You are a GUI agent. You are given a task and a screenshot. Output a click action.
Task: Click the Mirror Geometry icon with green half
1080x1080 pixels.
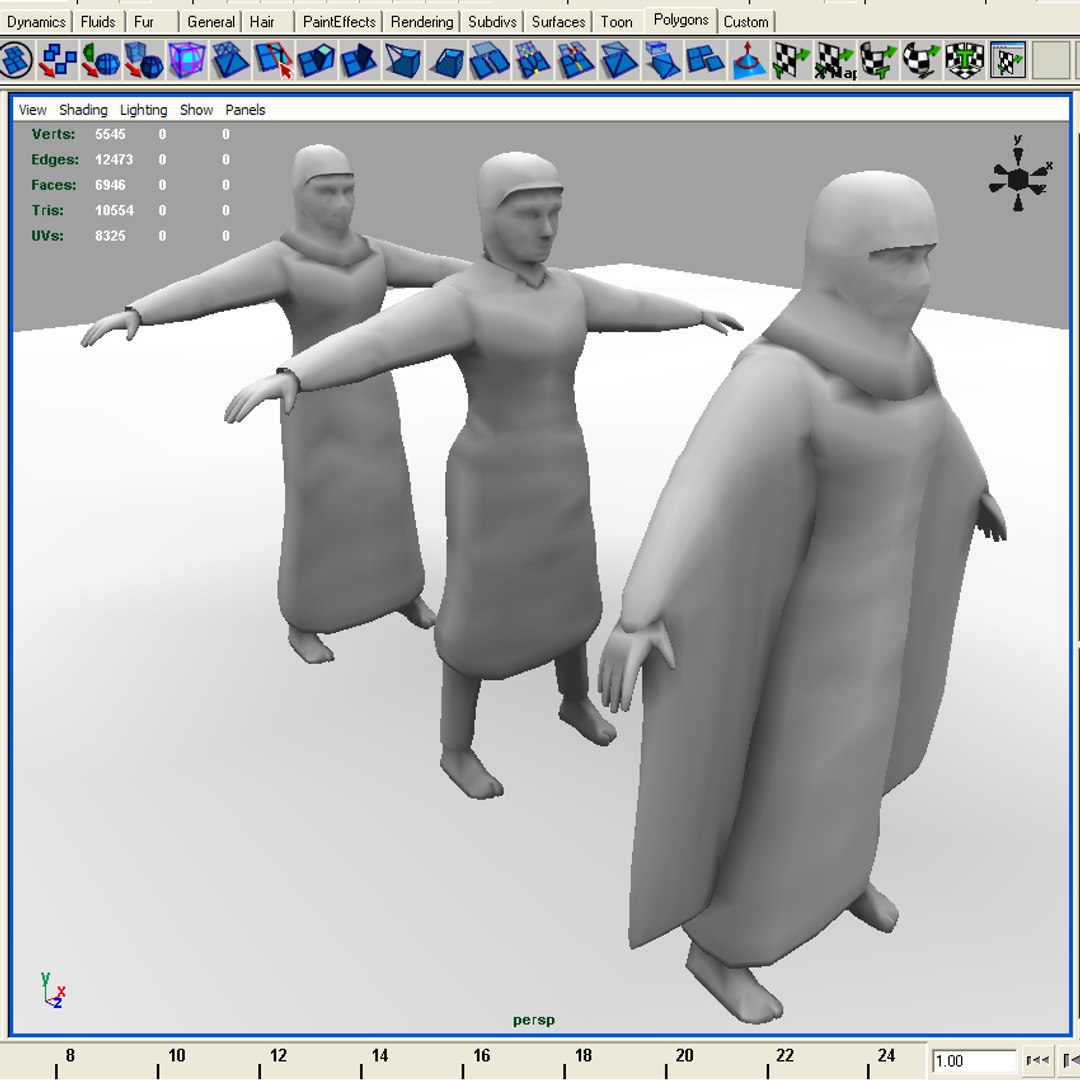point(101,60)
